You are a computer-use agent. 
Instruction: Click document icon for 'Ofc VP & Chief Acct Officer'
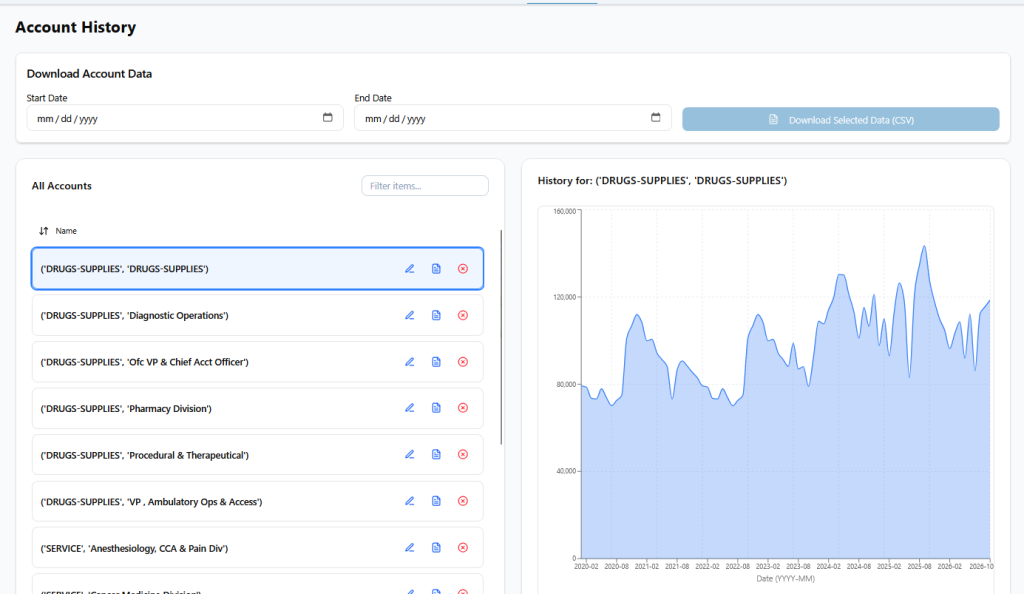(x=436, y=362)
